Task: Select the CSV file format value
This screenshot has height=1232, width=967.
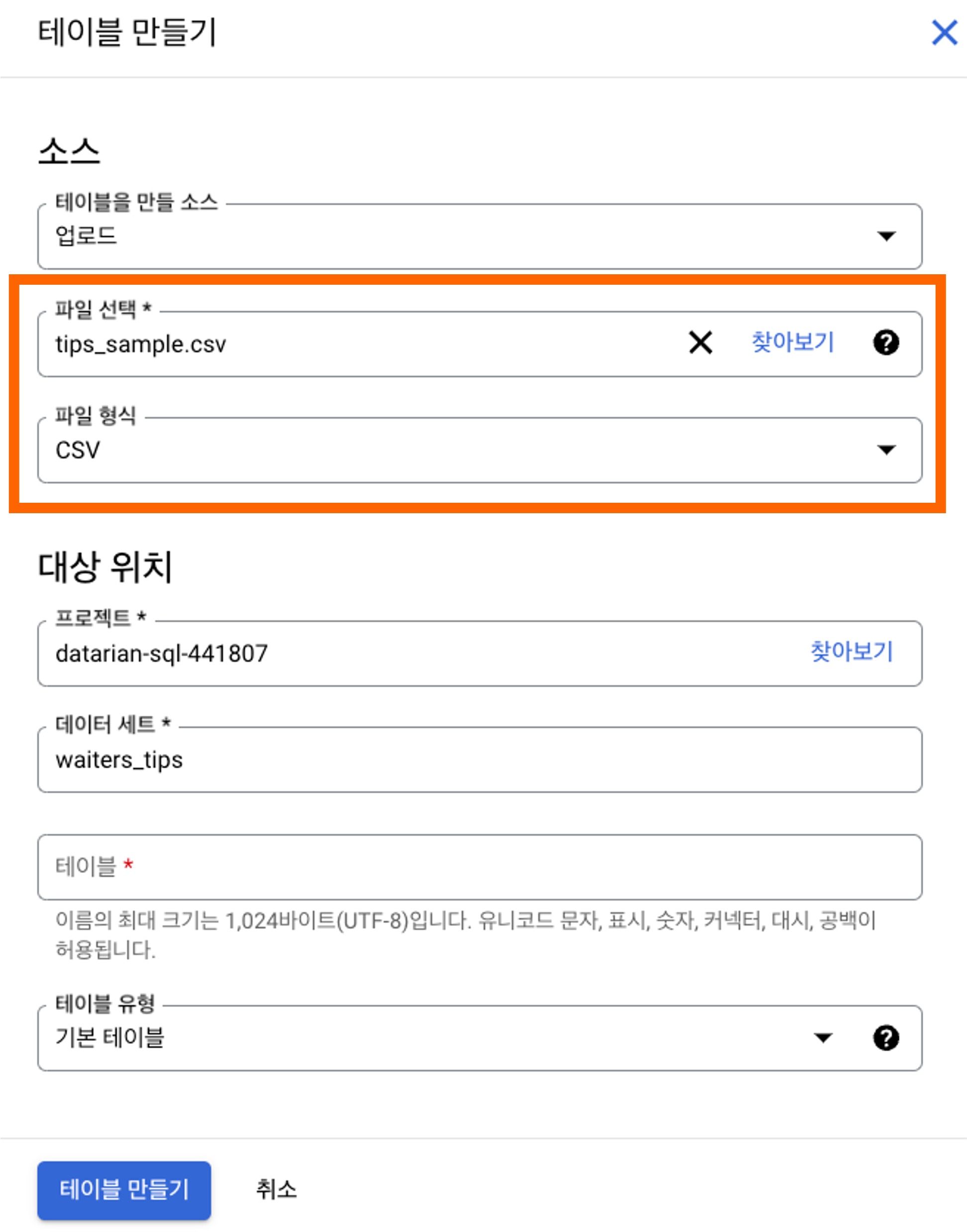Action: pyautogui.click(x=78, y=450)
